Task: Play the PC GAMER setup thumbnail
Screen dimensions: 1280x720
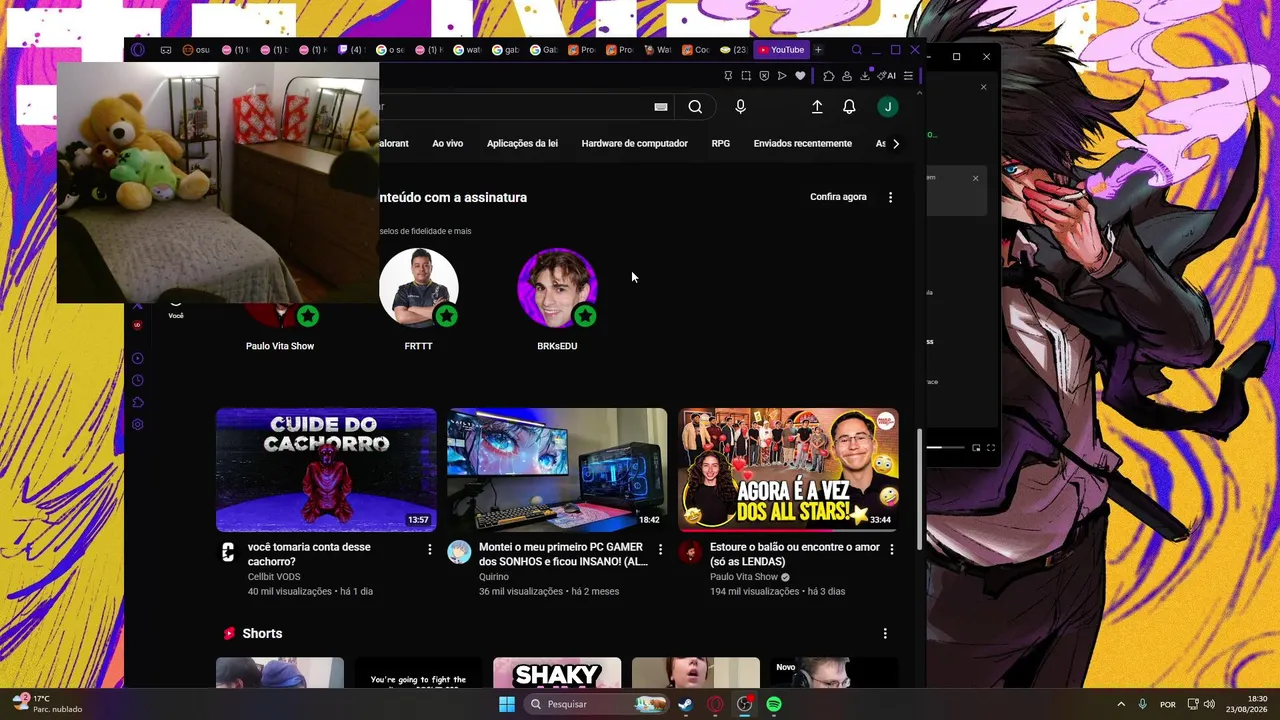Action: (x=557, y=470)
